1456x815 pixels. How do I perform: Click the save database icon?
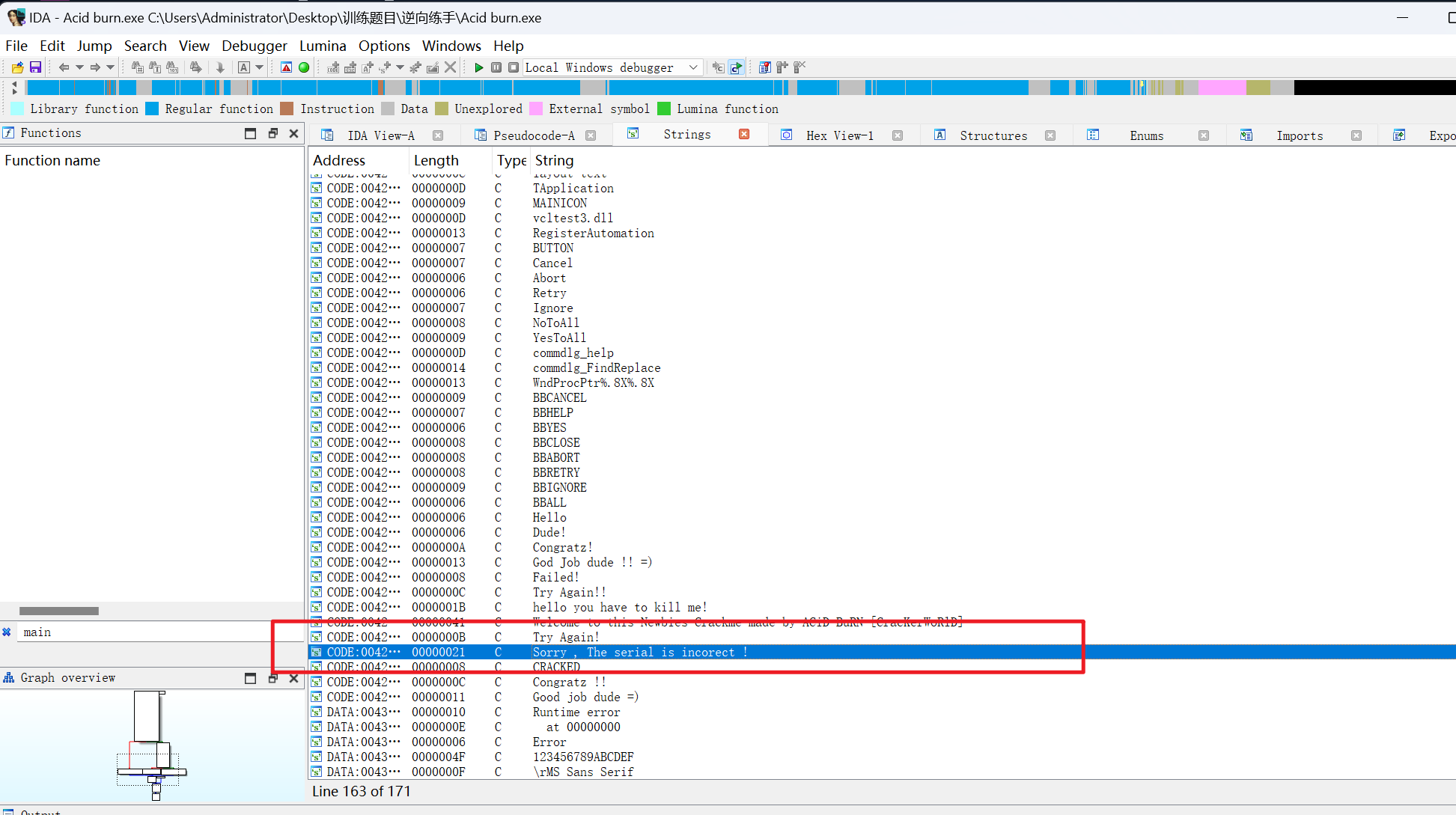[x=35, y=67]
